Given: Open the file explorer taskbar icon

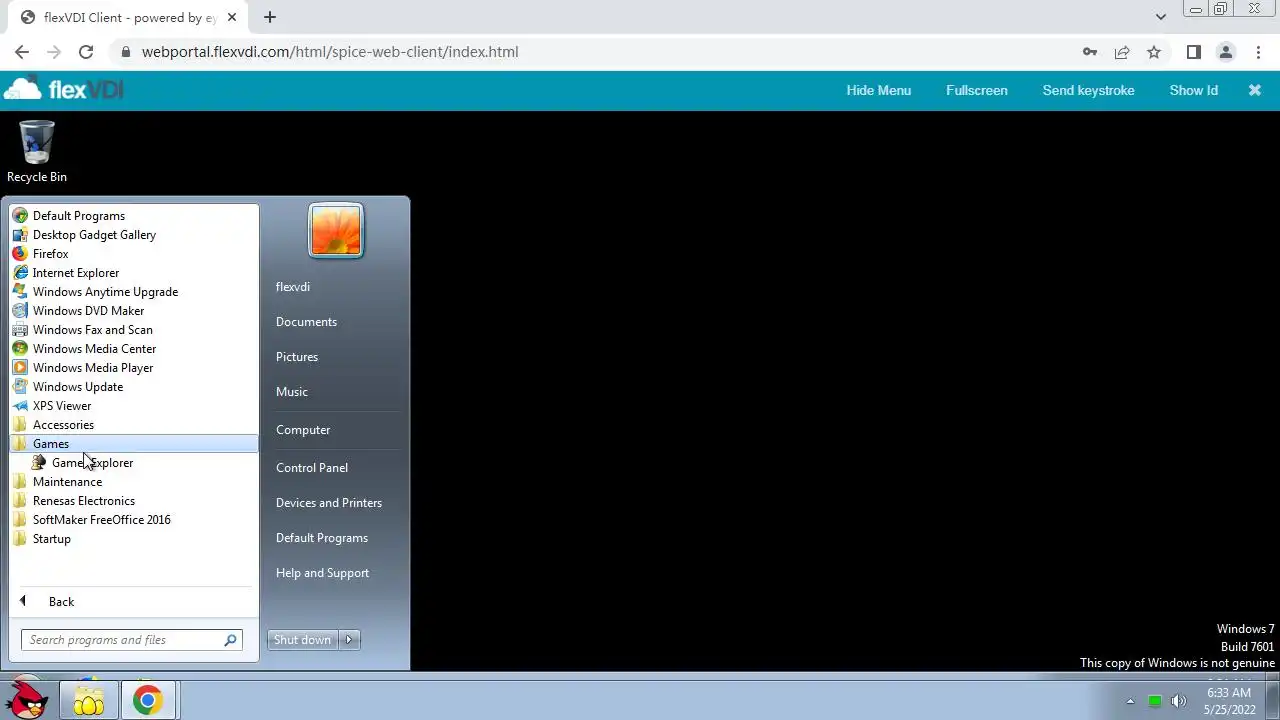Looking at the screenshot, I should pyautogui.click(x=88, y=701).
